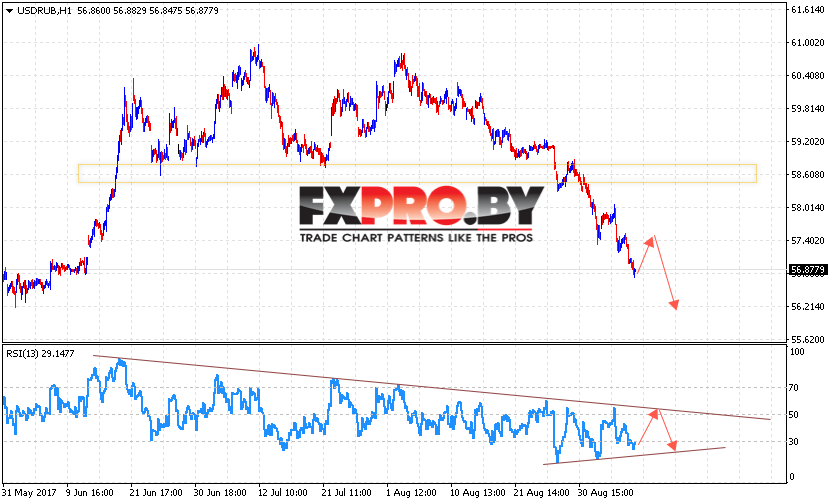Select the lower RSI ascending trendline
Screen dimensions: 829x504
coord(634,456)
